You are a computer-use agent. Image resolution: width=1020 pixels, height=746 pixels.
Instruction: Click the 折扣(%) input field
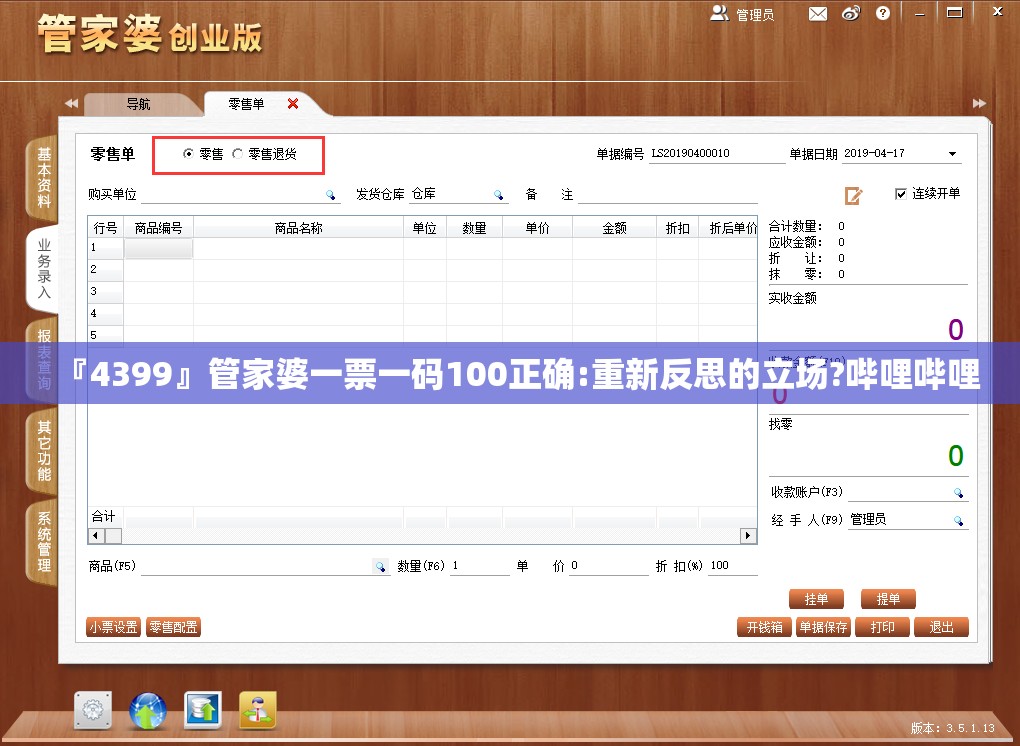tap(733, 566)
